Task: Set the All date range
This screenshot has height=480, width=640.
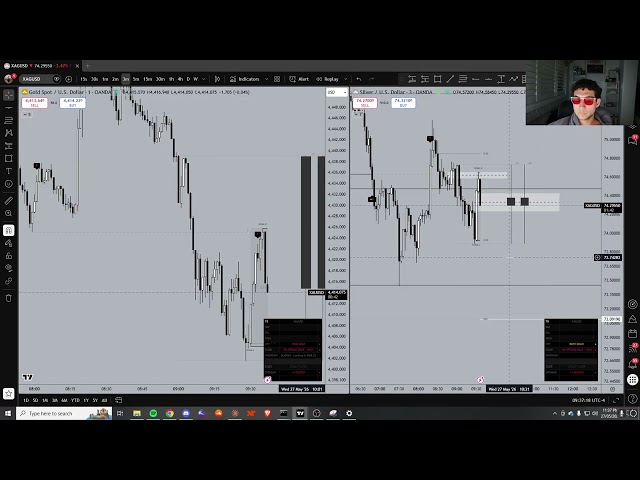Action: pos(104,400)
